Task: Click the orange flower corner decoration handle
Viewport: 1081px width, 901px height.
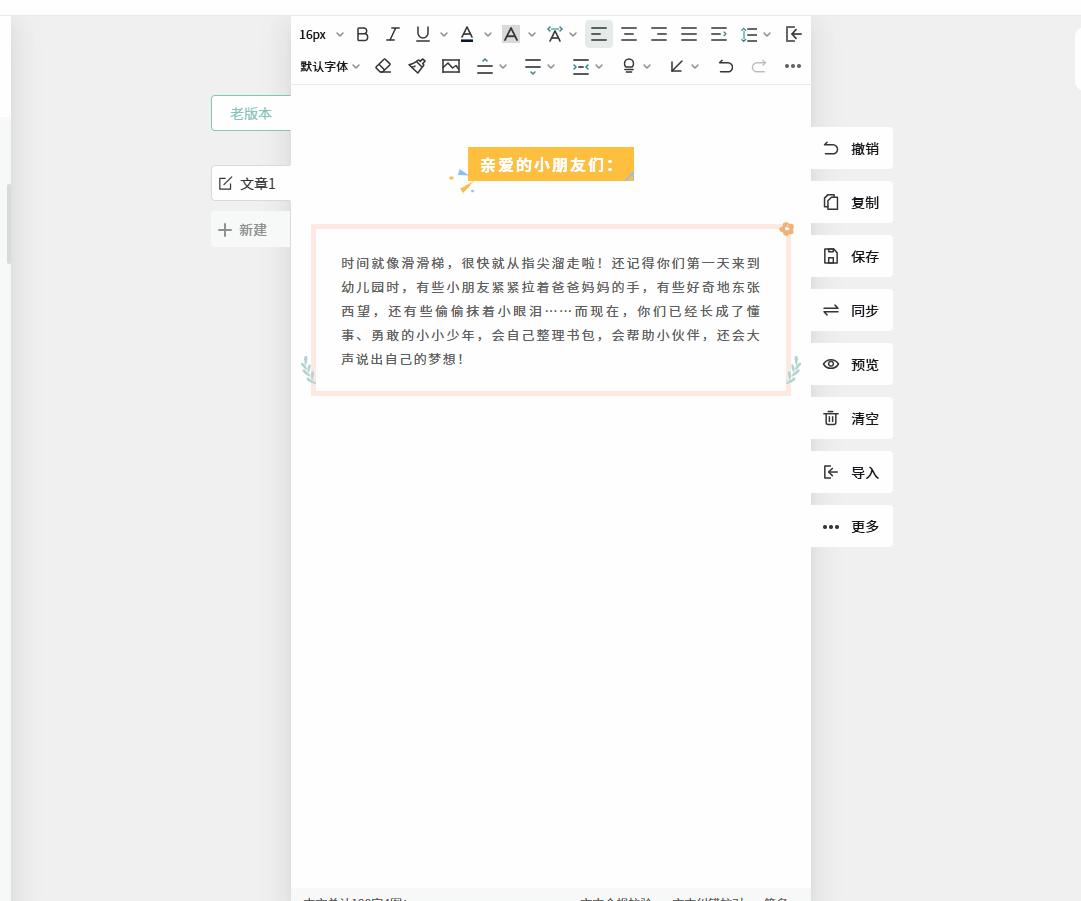Action: tap(787, 229)
